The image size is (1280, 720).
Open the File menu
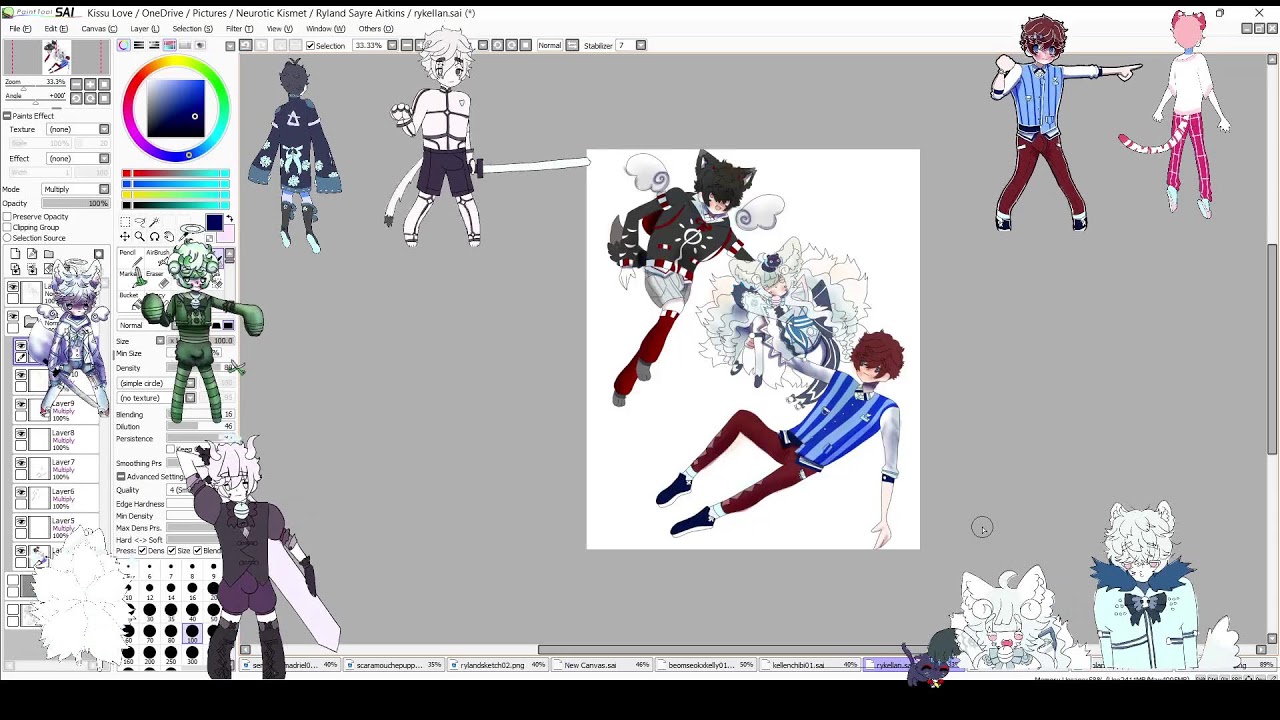pos(19,28)
